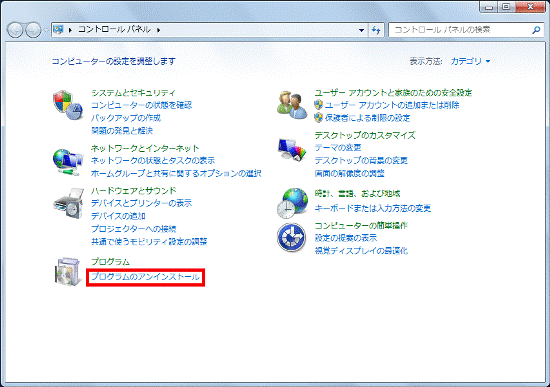
Task: Click the shield icon beside 保護者による制限の設定
Action: [x=318, y=118]
